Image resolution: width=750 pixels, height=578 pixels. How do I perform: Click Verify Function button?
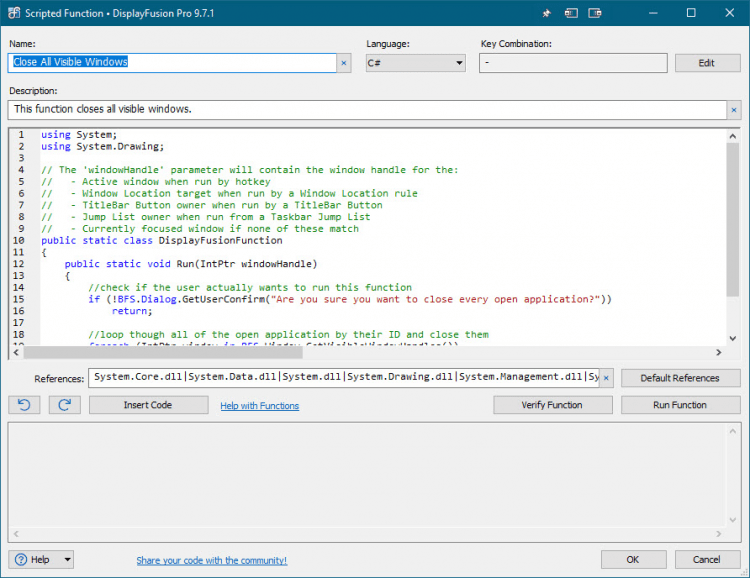[x=552, y=405]
